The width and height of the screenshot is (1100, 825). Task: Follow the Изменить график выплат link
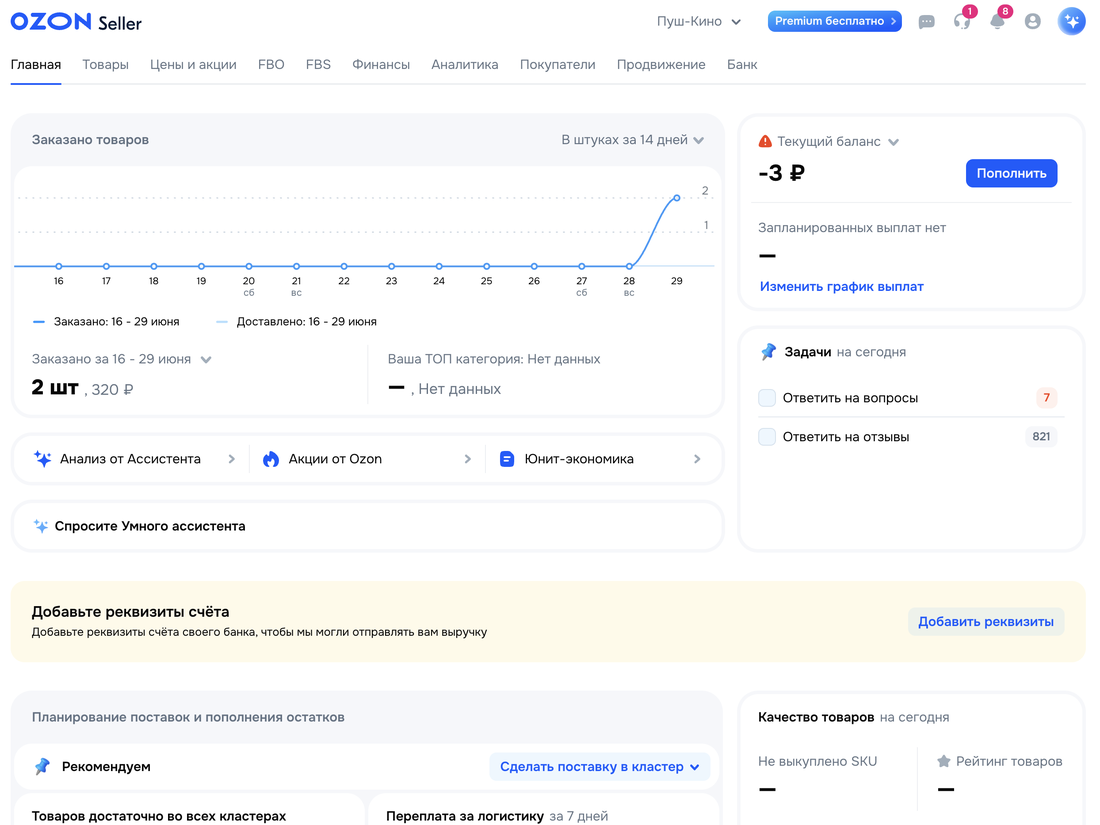click(841, 286)
